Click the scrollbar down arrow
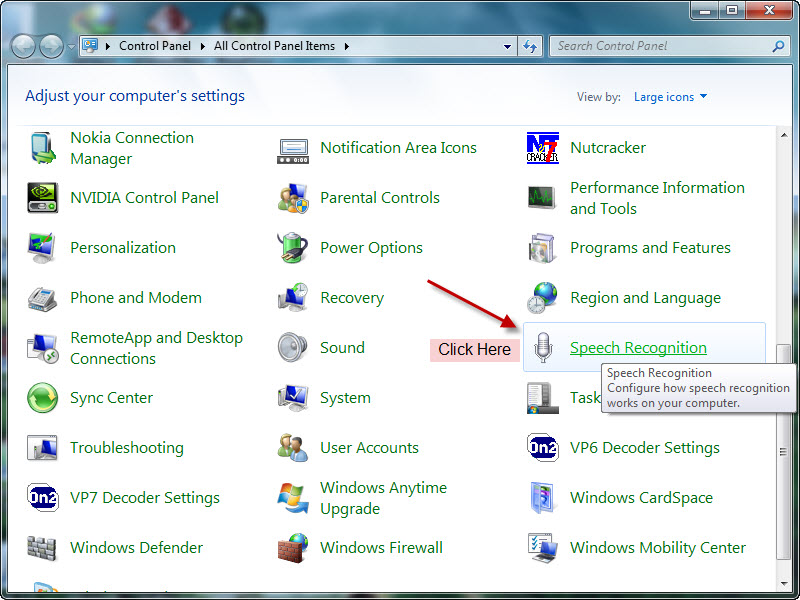The height and width of the screenshot is (600, 800). pos(783,583)
